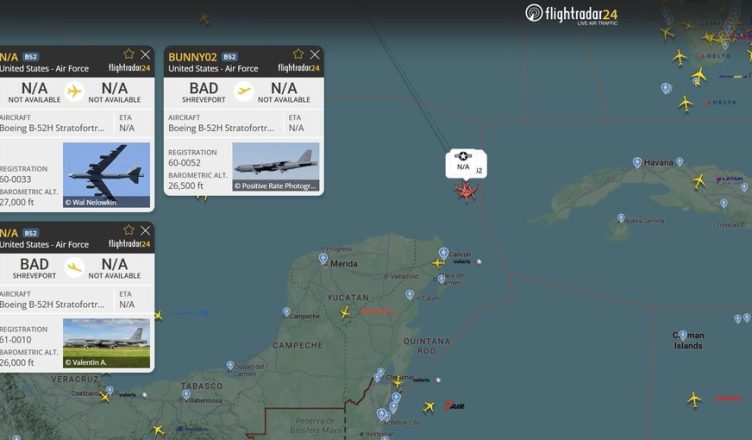This screenshot has width=752, height=440.
Task: Toggle favorite star on 61-0010 card
Action: [x=129, y=230]
